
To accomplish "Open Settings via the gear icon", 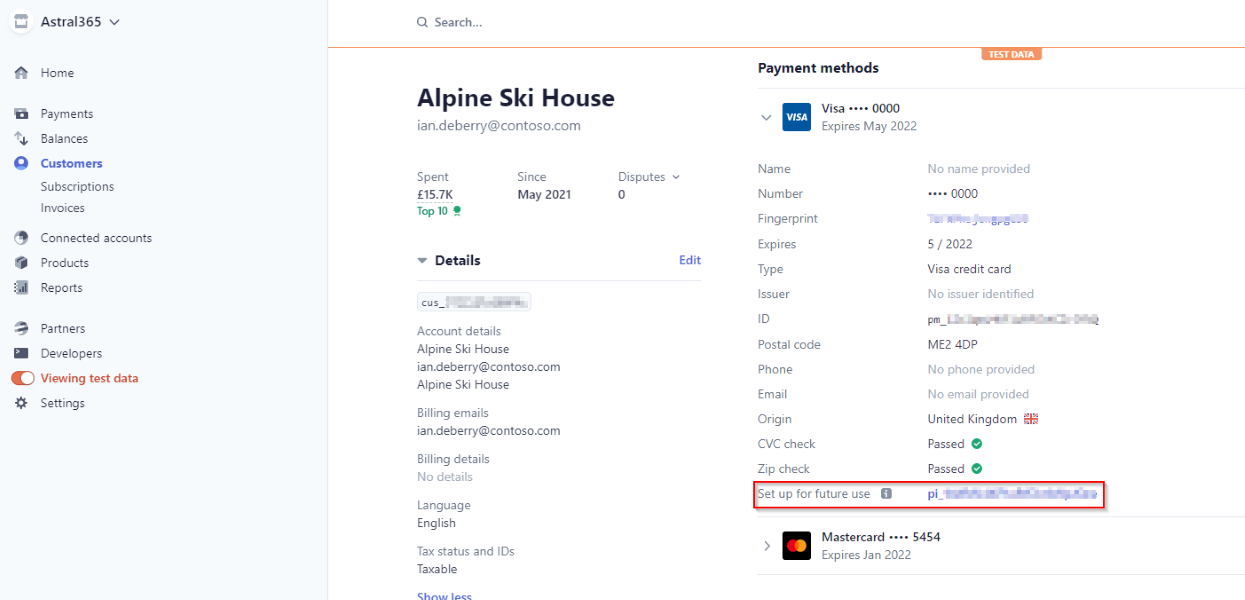I will point(21,403).
